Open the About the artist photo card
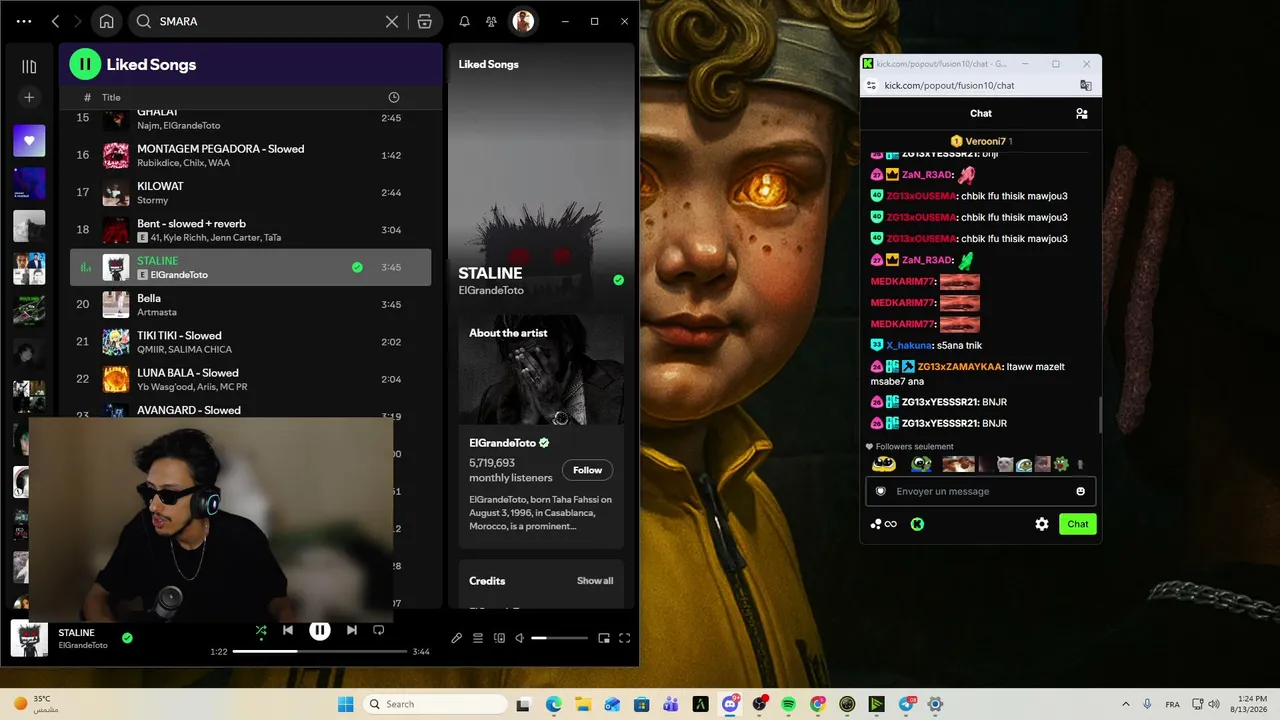This screenshot has width=1280, height=720. pos(541,370)
